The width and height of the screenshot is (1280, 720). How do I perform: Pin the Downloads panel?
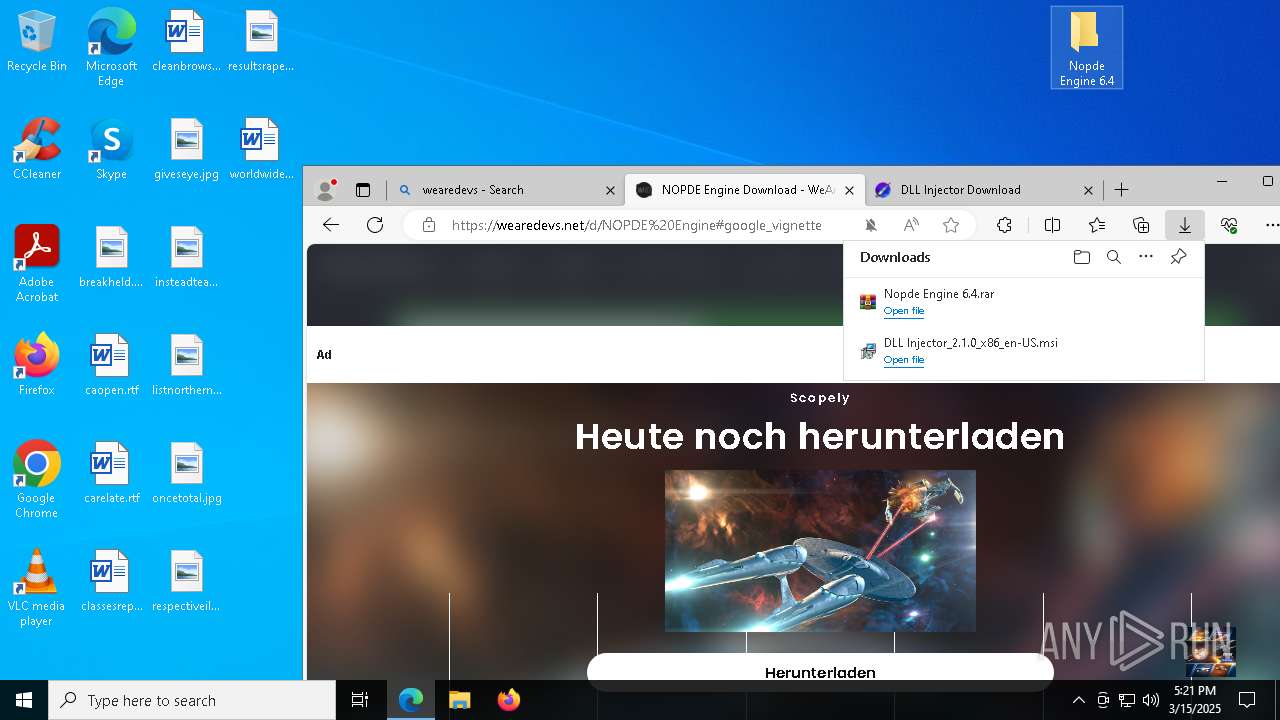click(1178, 257)
